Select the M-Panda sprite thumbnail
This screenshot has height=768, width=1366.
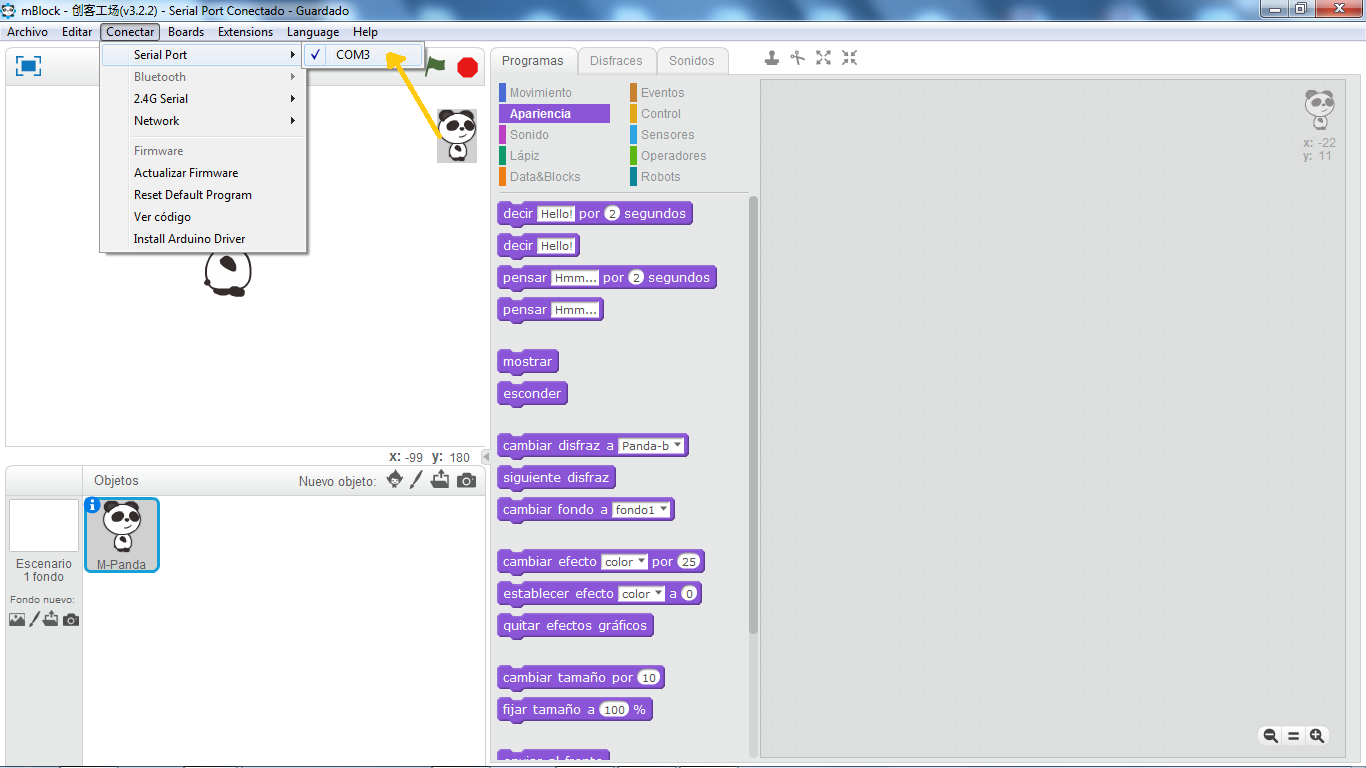(122, 535)
